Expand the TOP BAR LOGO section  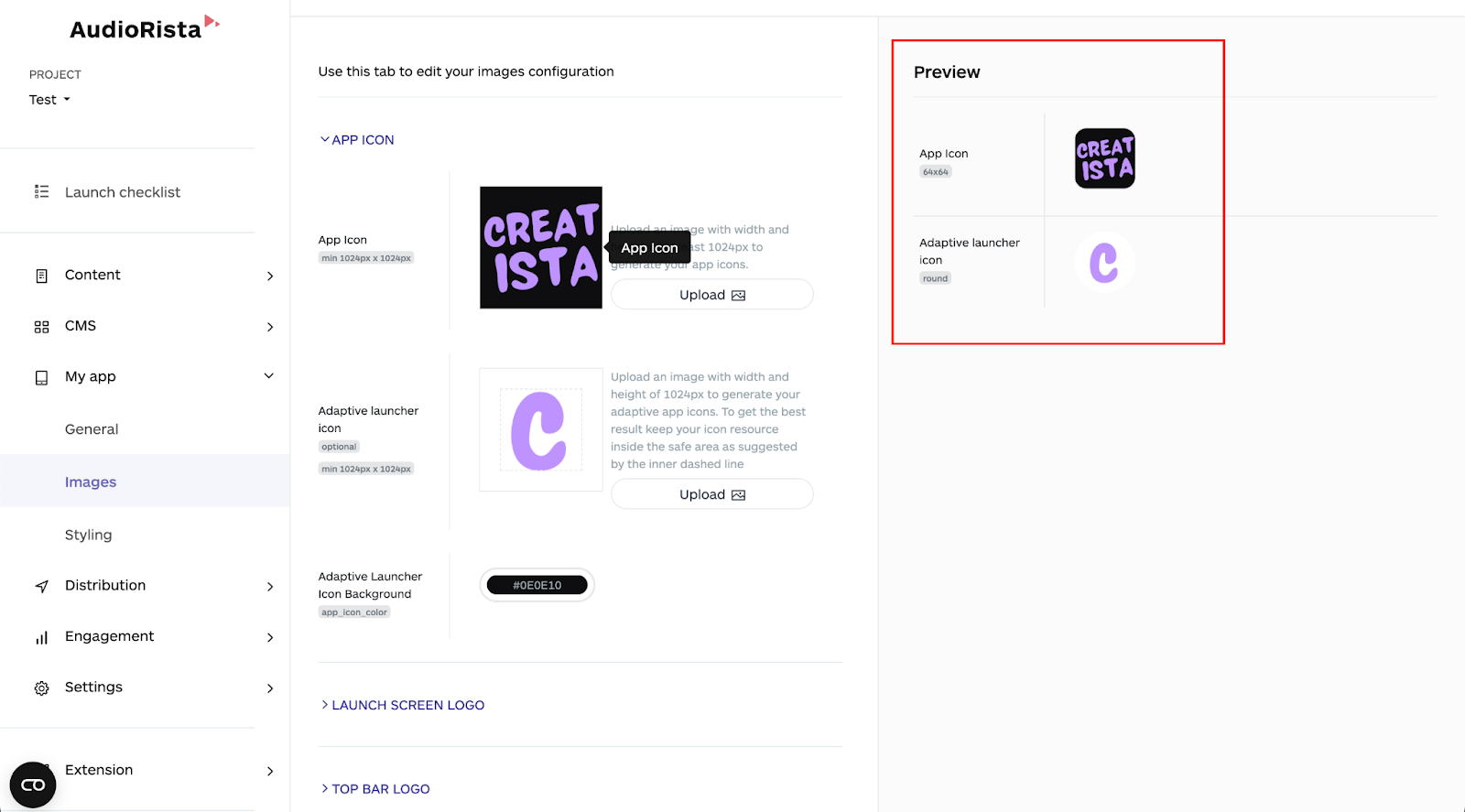(x=374, y=789)
